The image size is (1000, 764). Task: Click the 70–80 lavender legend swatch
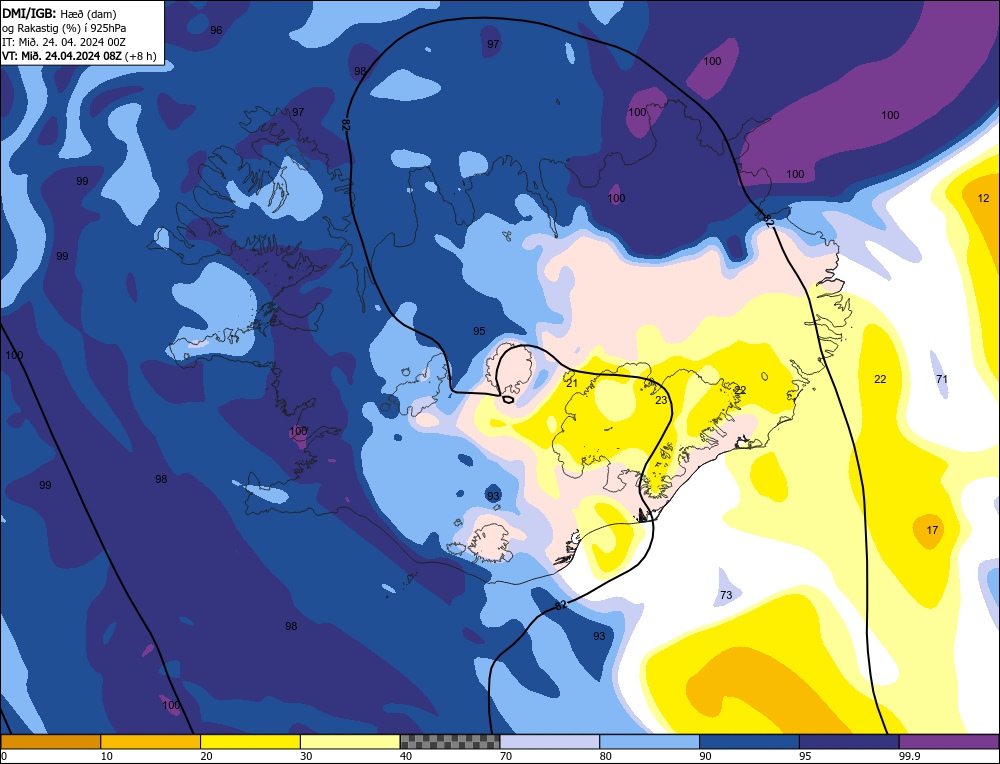(x=550, y=741)
